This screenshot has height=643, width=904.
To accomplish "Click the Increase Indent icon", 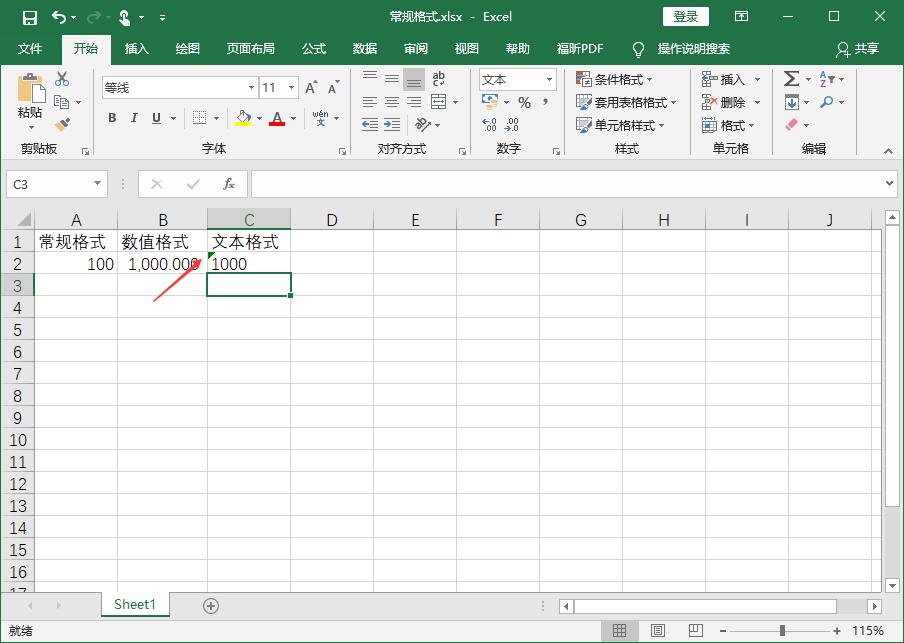I will tap(392, 125).
